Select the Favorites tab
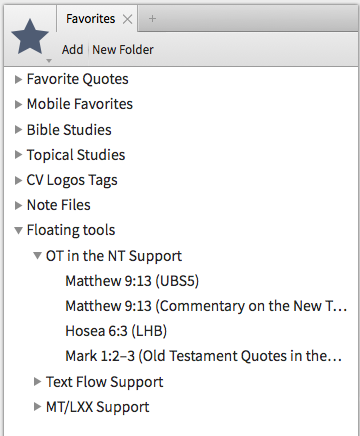The width and height of the screenshot is (360, 436). click(90, 19)
